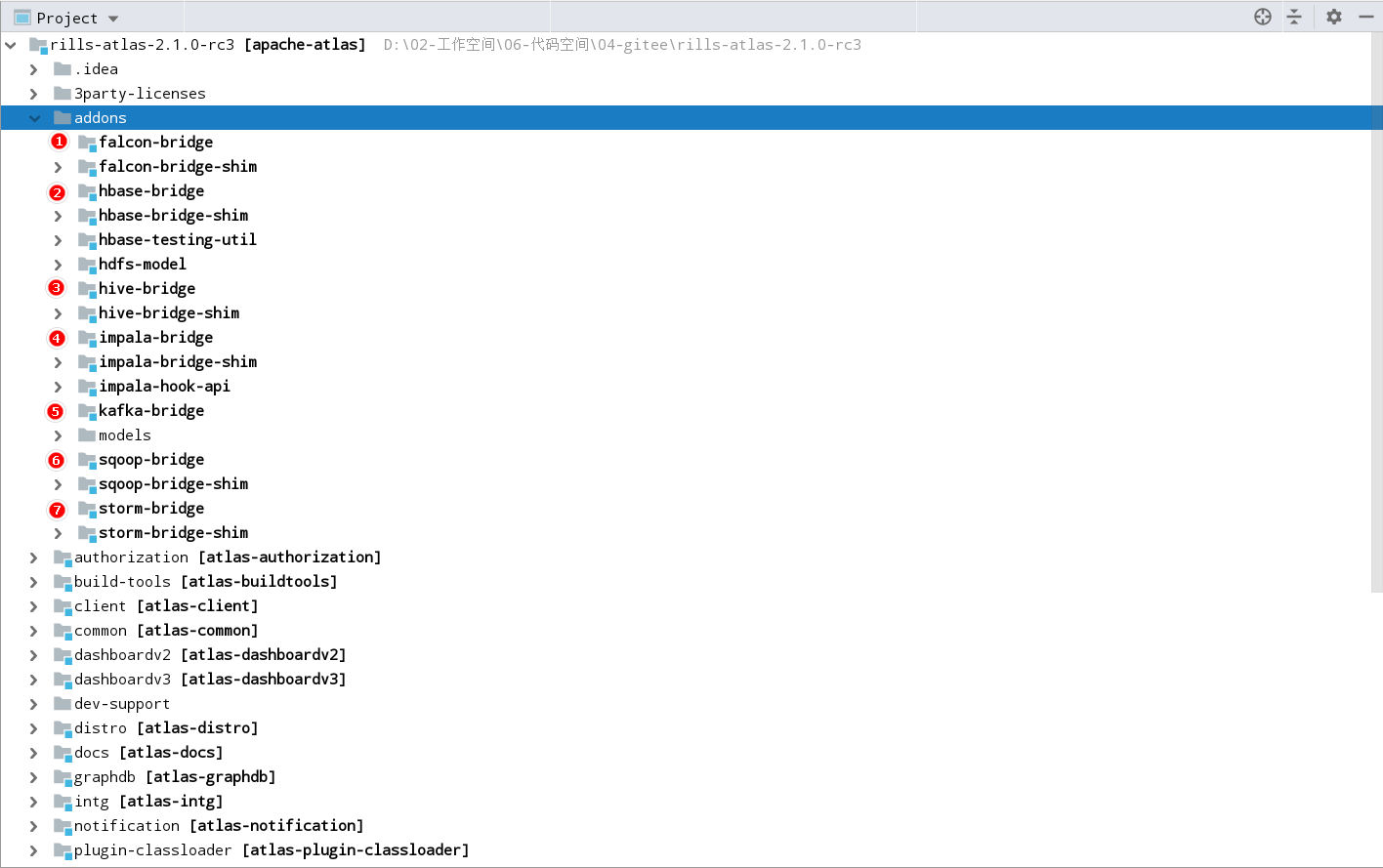Select plugin-classloader [atlas-plugin-classloader] row

(686, 850)
